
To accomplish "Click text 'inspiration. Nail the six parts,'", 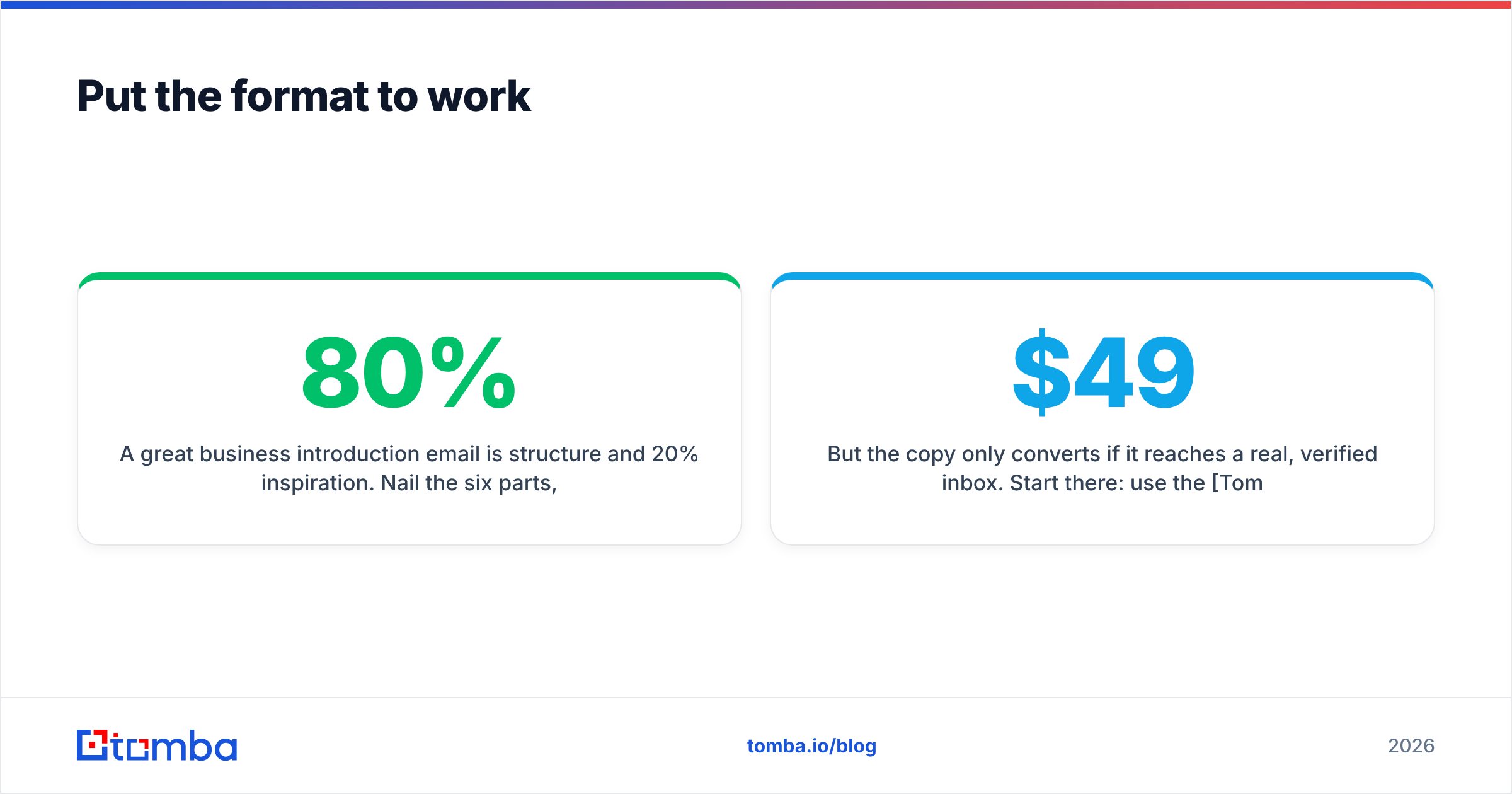I will tap(409, 483).
